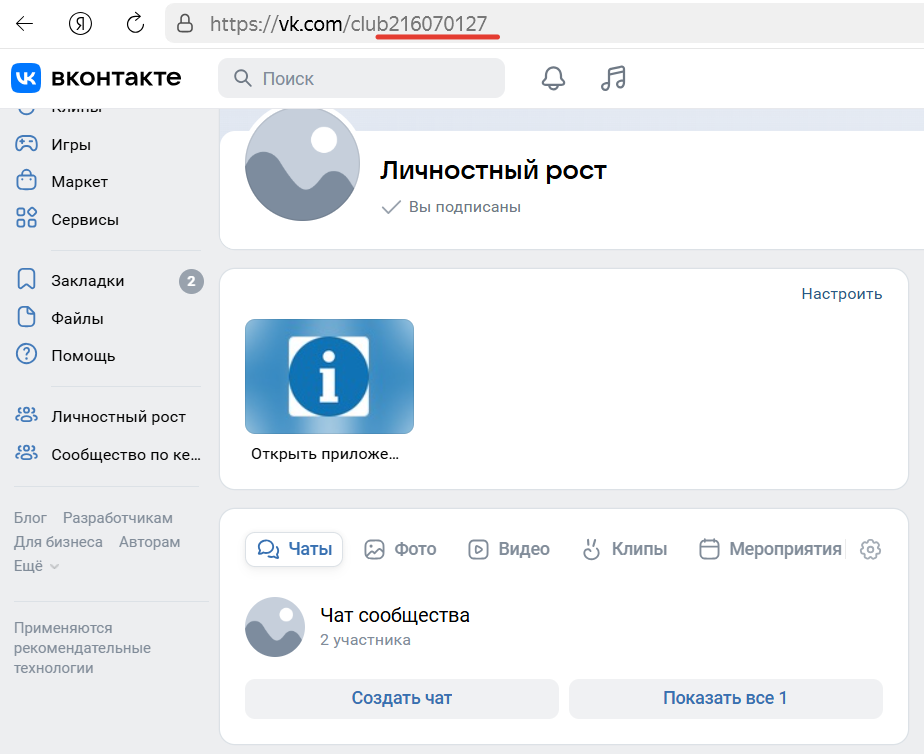Click the document icon beside Файлы
Image resolution: width=924 pixels, height=754 pixels.
point(27,317)
